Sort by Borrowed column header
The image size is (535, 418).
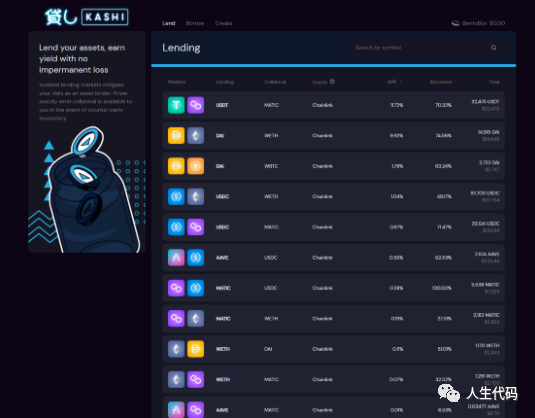pyautogui.click(x=440, y=82)
